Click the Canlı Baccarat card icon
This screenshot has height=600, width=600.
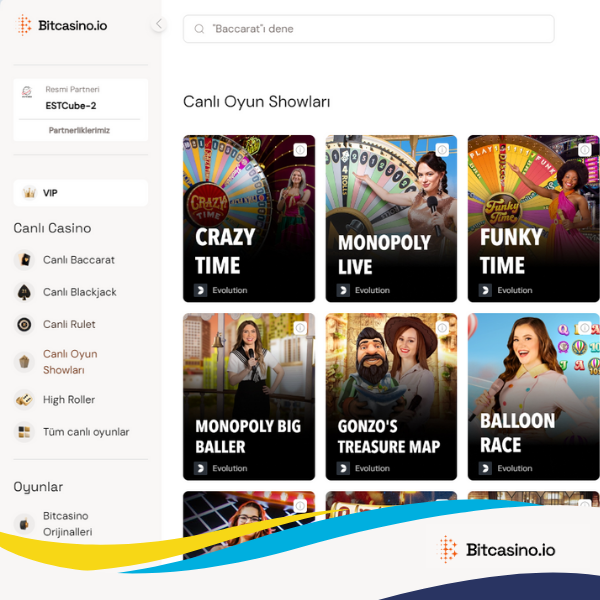24,260
